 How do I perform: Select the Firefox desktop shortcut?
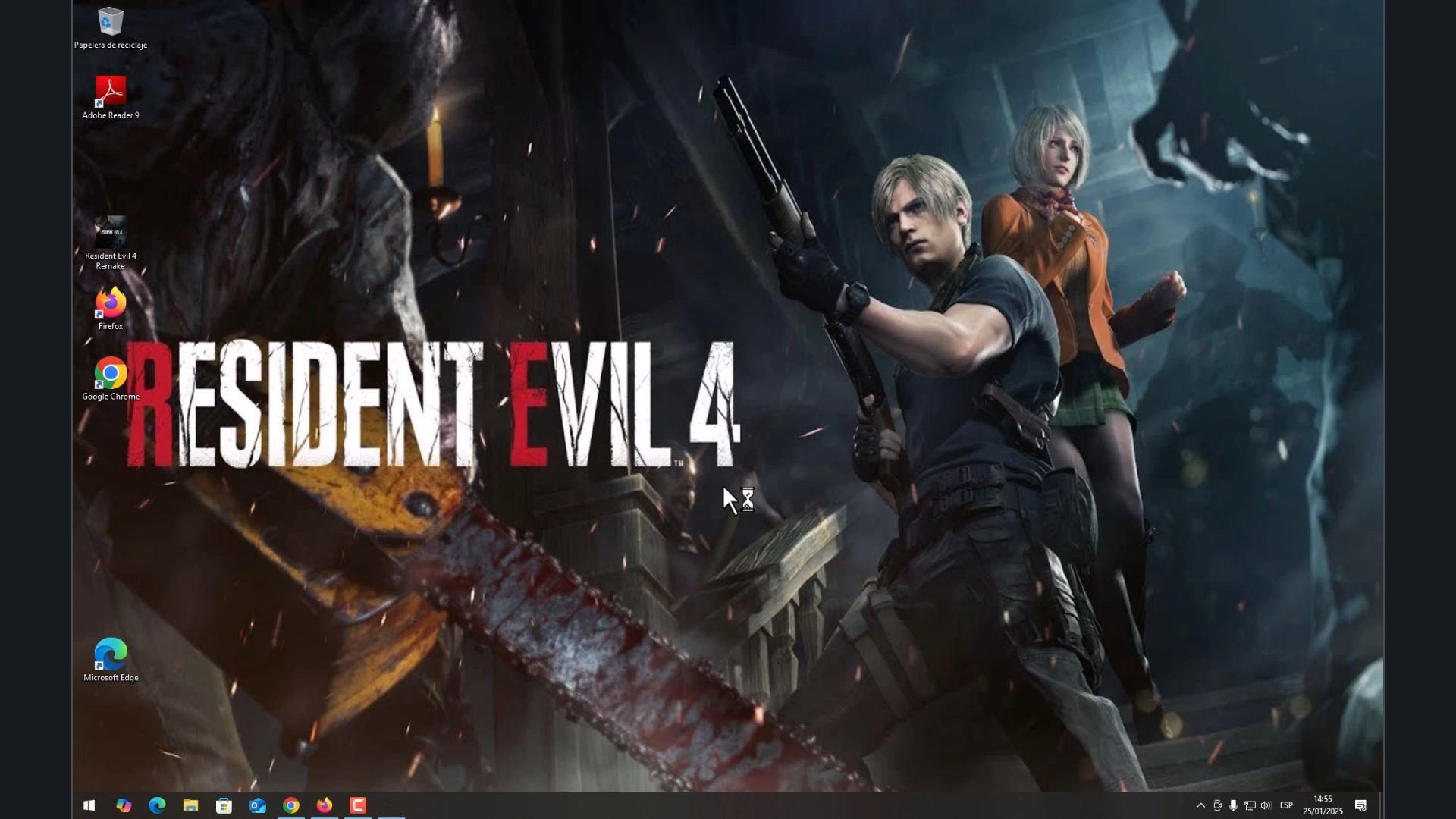click(x=111, y=309)
